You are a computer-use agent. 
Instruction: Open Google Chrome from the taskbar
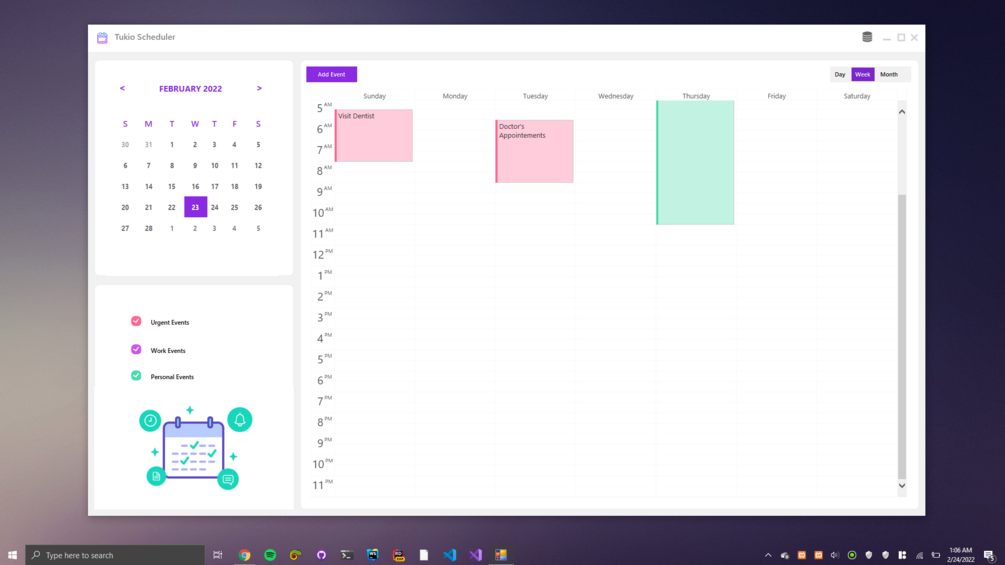(244, 555)
